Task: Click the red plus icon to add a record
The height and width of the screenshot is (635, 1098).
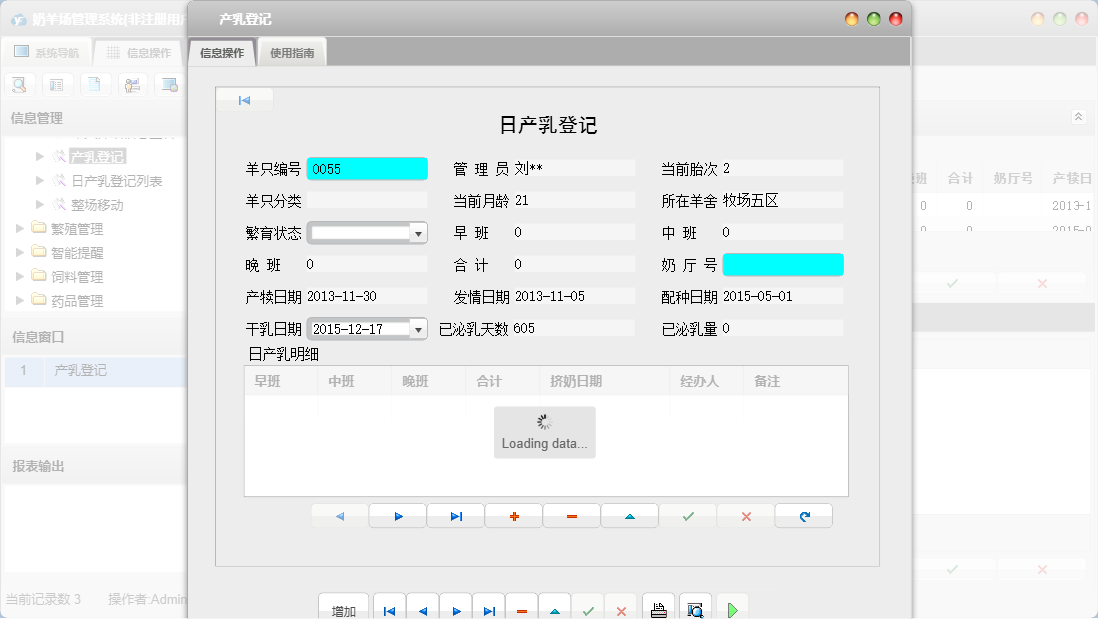Action: (513, 515)
